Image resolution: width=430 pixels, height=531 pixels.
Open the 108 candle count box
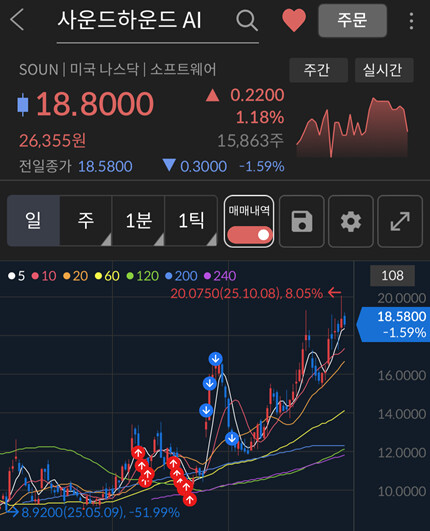click(392, 276)
